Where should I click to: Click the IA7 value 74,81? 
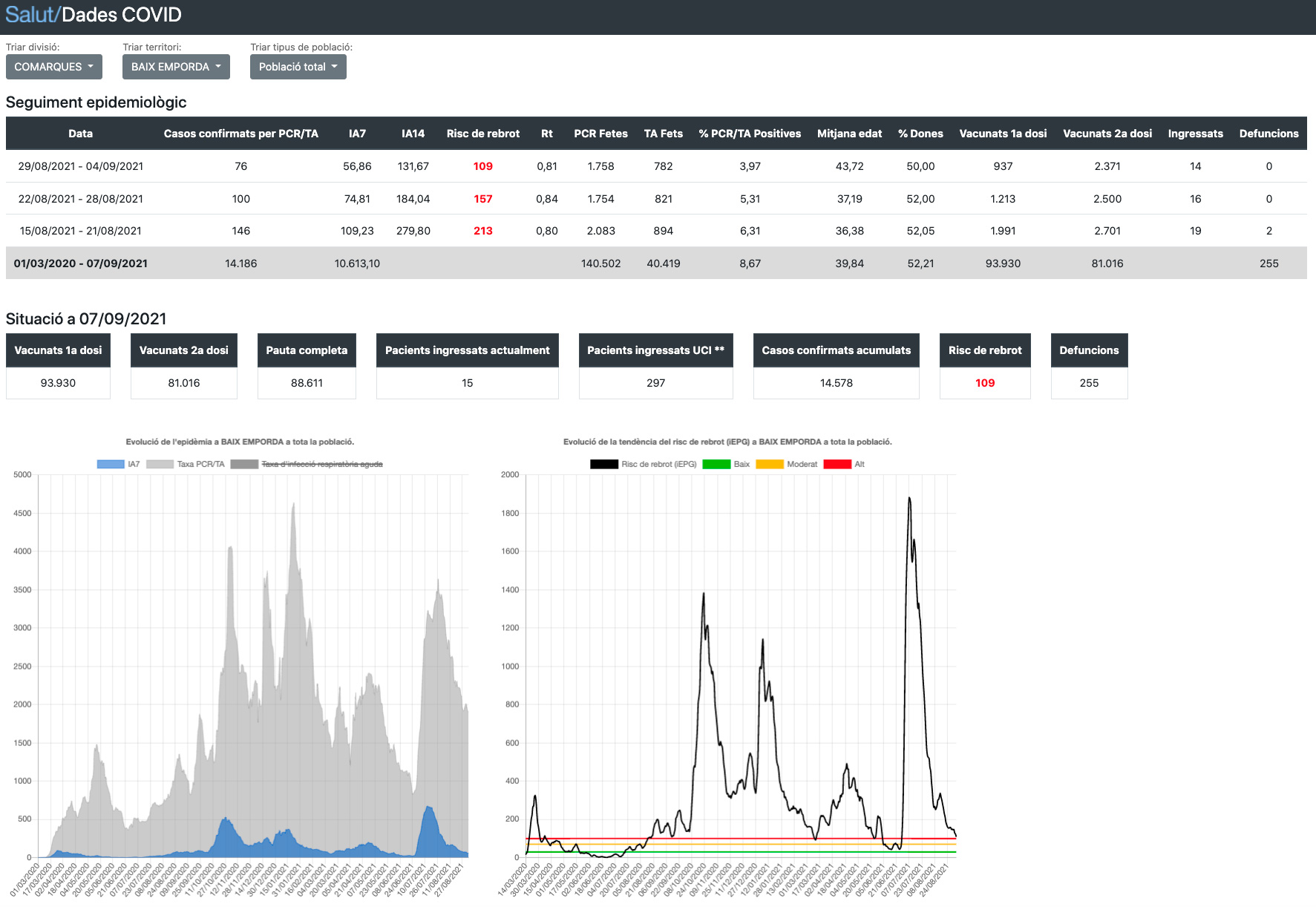[357, 199]
